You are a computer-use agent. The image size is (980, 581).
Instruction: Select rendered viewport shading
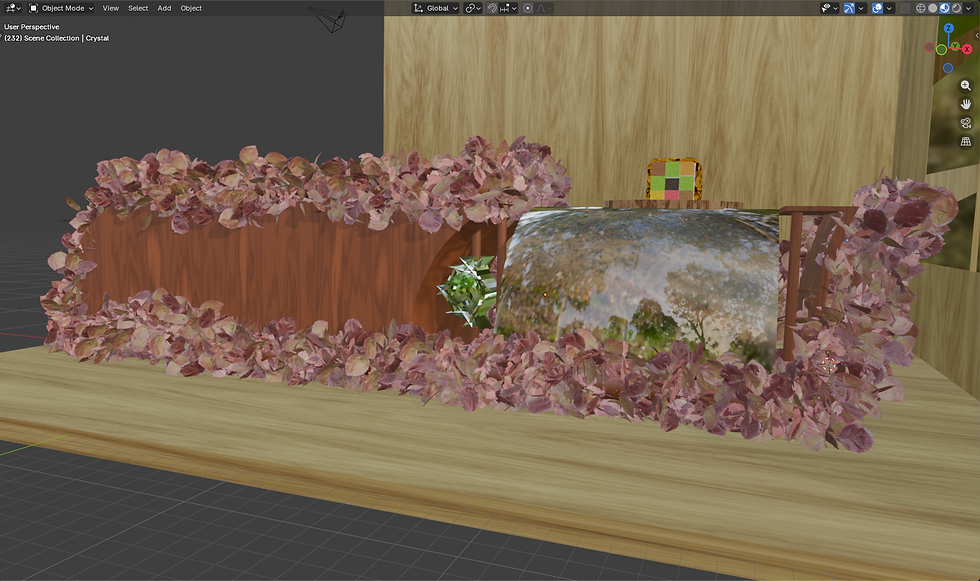[x=956, y=8]
